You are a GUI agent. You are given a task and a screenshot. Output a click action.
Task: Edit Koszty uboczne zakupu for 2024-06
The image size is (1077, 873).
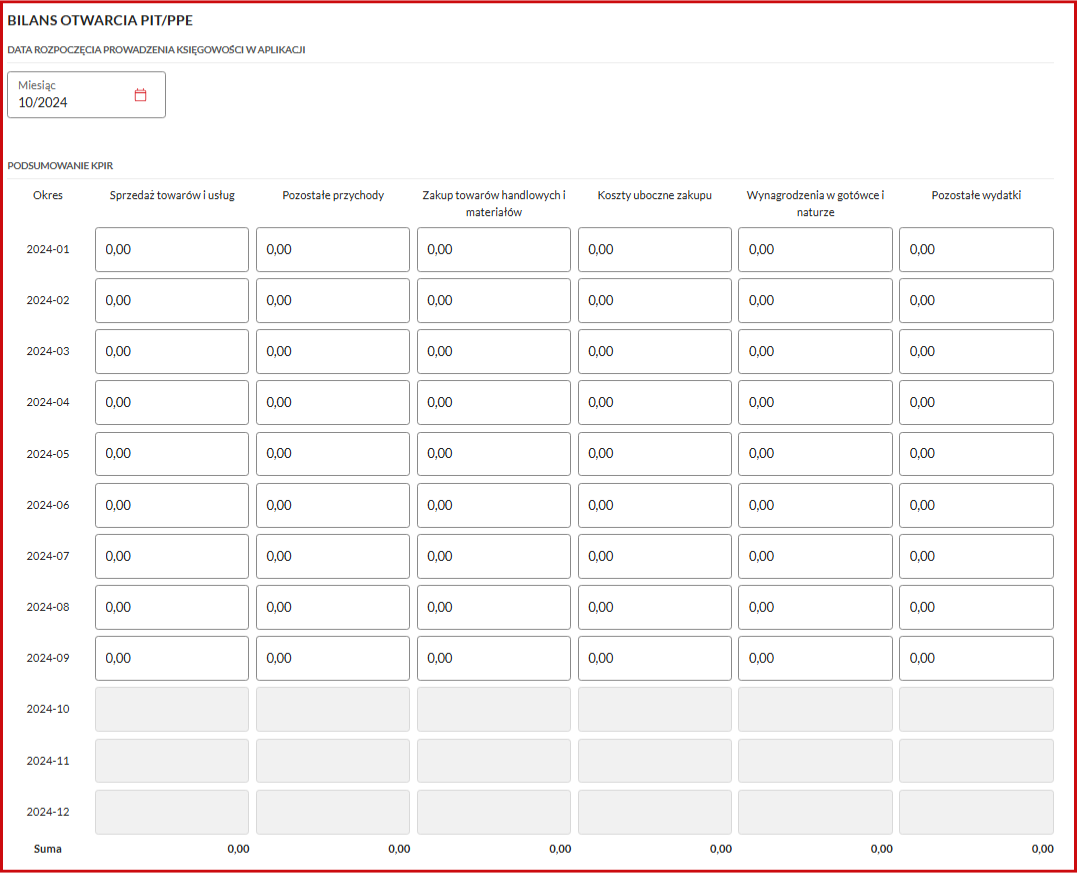tap(655, 505)
